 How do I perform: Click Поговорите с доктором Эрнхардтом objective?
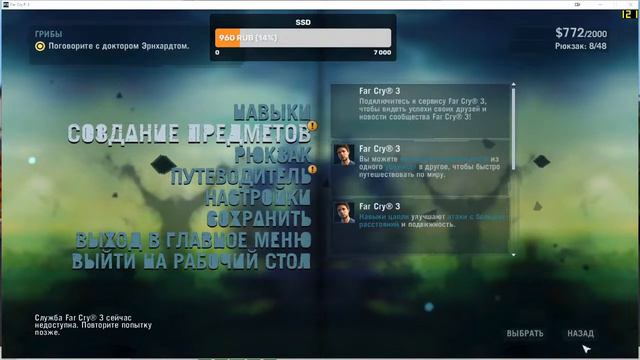(119, 46)
